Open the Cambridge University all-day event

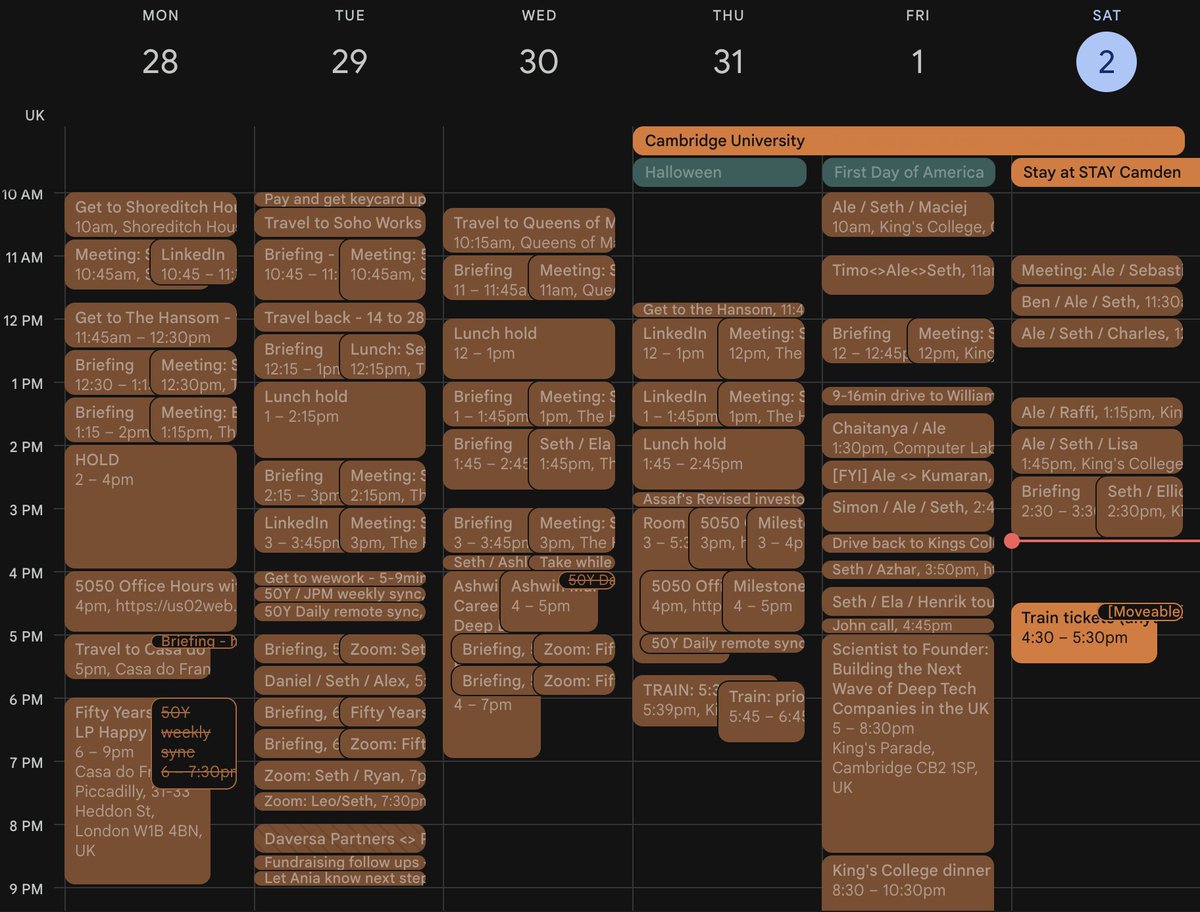908,141
